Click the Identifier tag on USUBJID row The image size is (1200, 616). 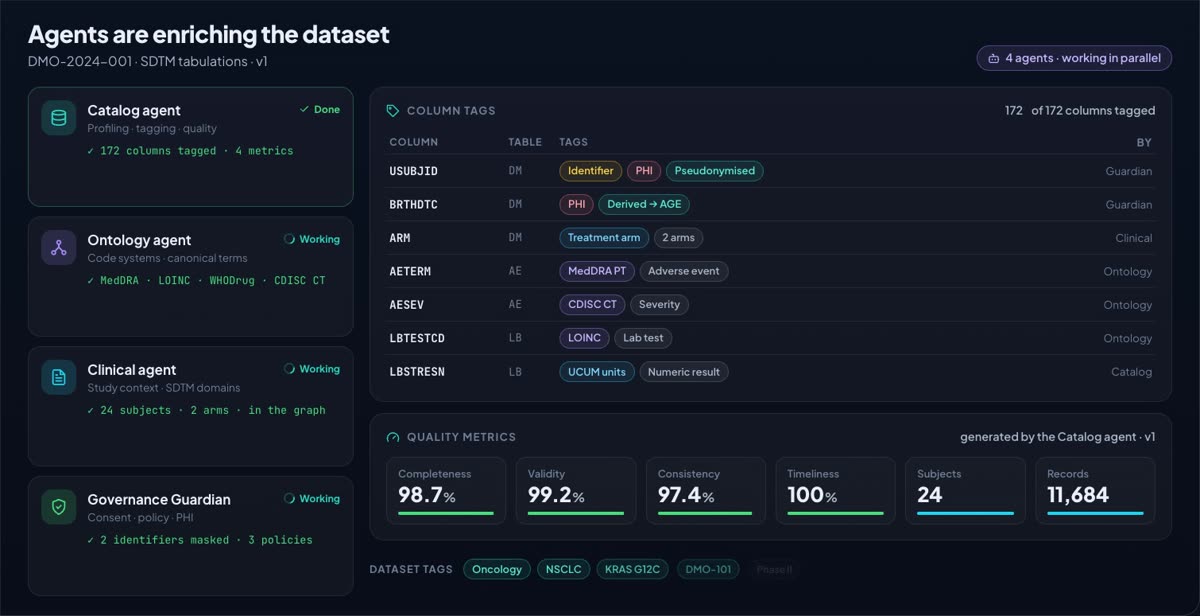click(x=590, y=171)
